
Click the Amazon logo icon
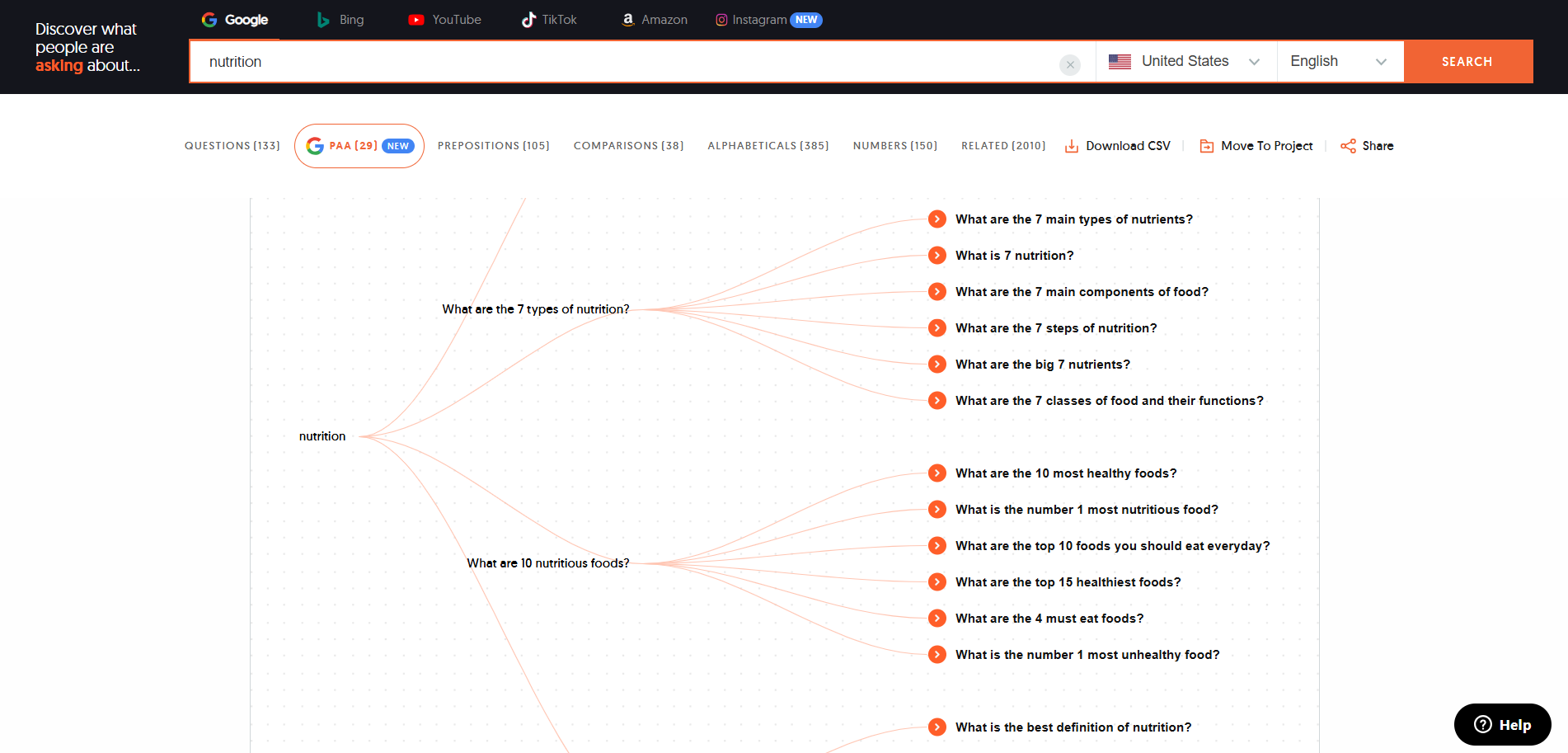click(x=628, y=20)
